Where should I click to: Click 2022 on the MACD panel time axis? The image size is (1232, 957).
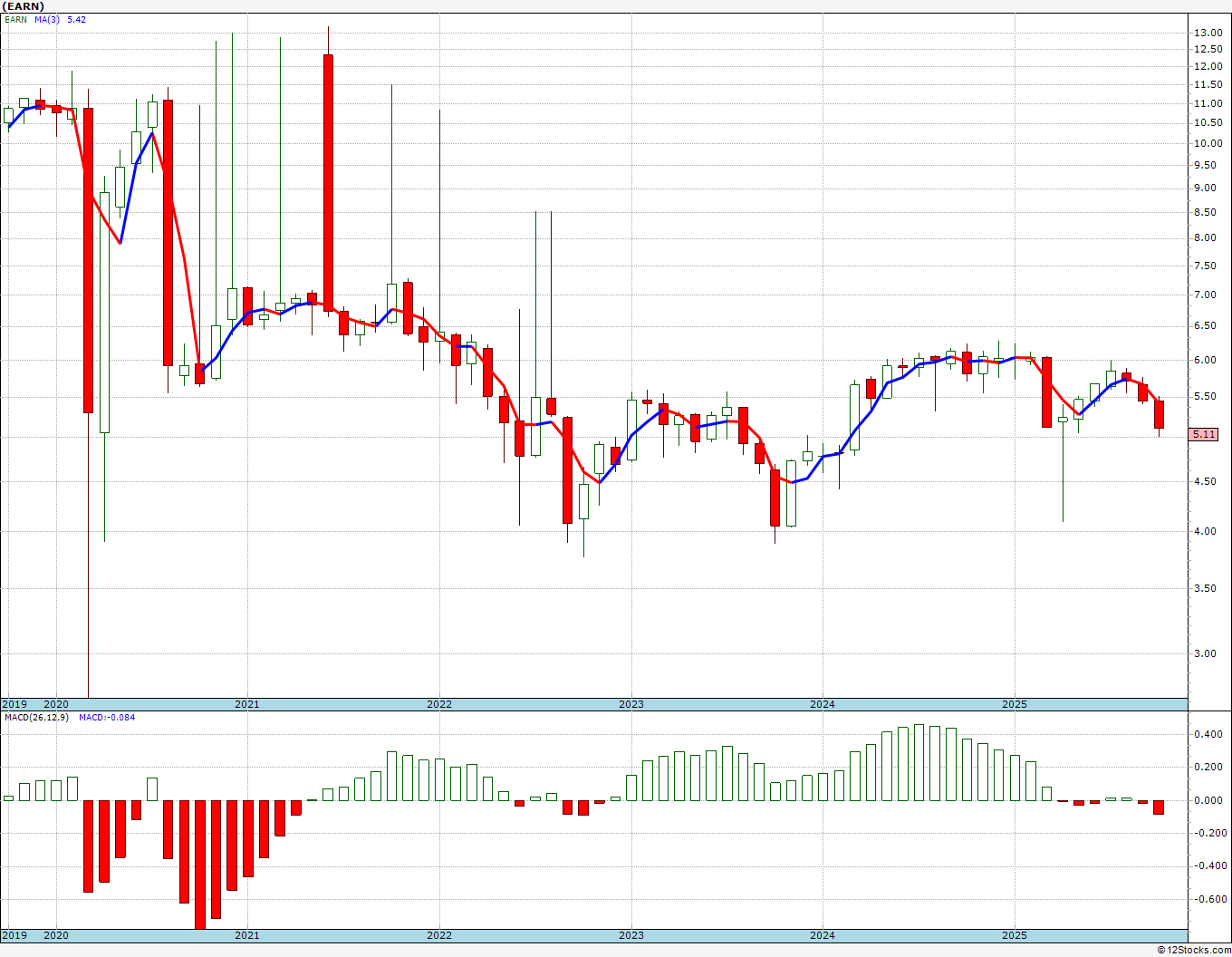[x=439, y=935]
